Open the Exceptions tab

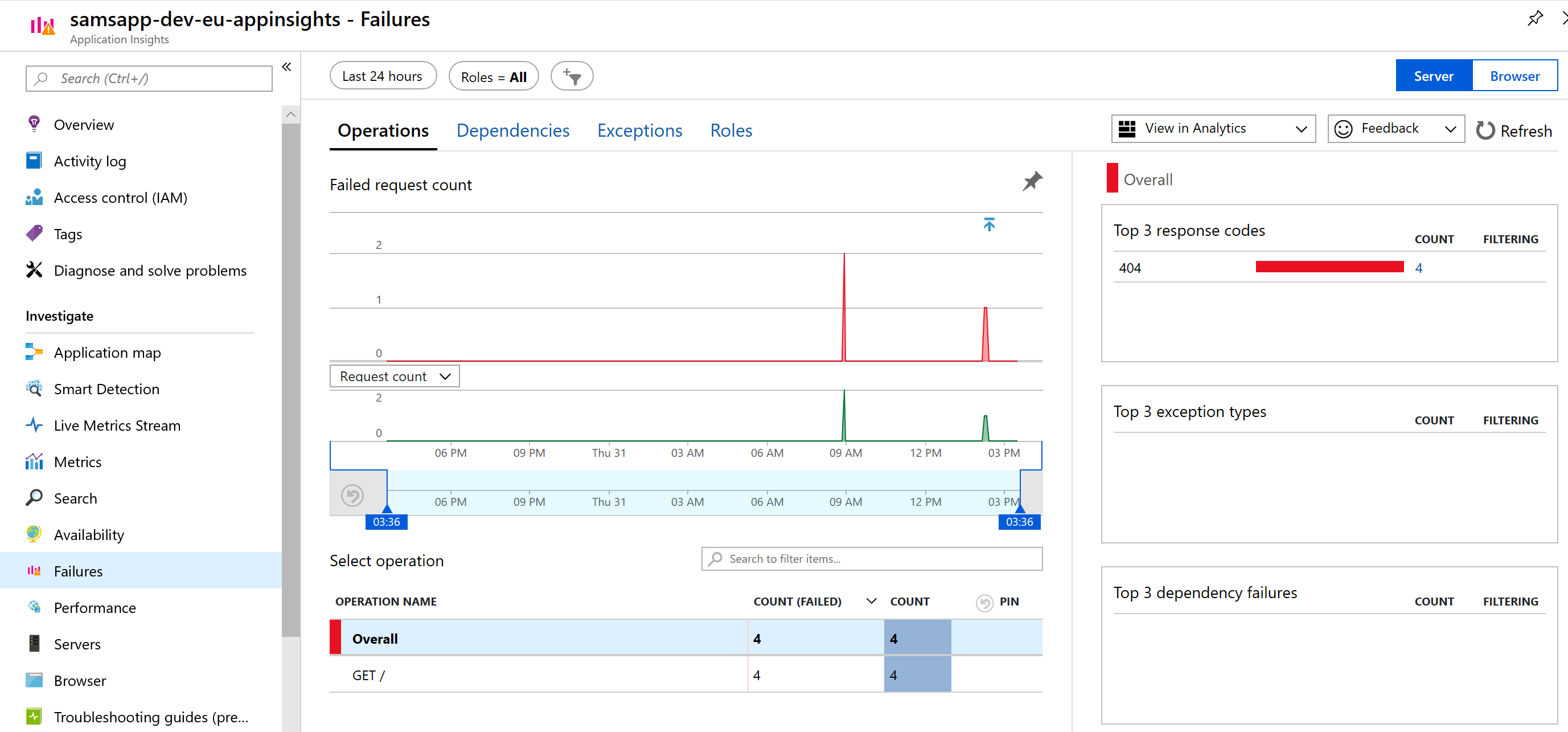coord(639,130)
